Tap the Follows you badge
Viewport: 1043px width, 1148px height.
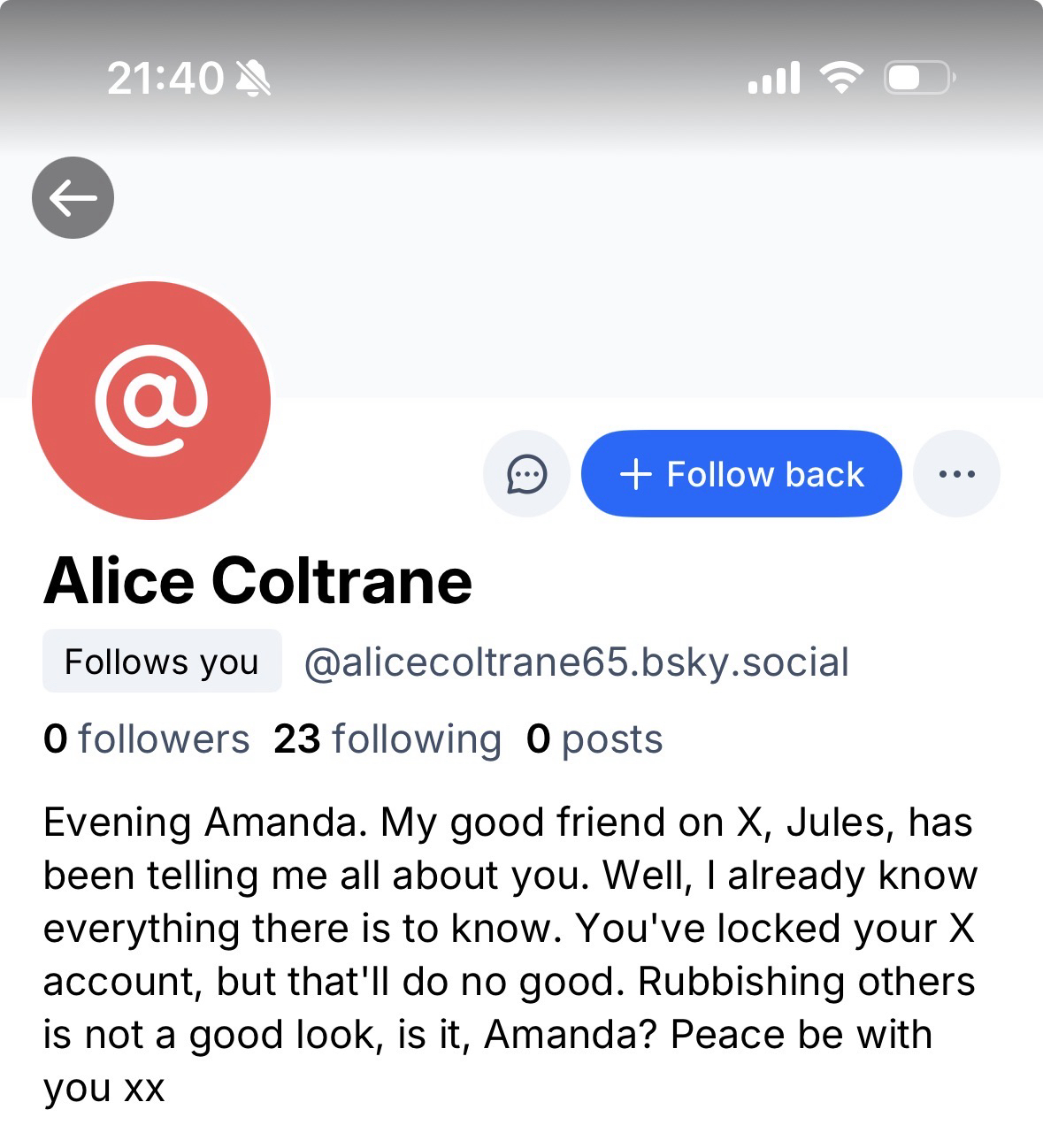[162, 662]
